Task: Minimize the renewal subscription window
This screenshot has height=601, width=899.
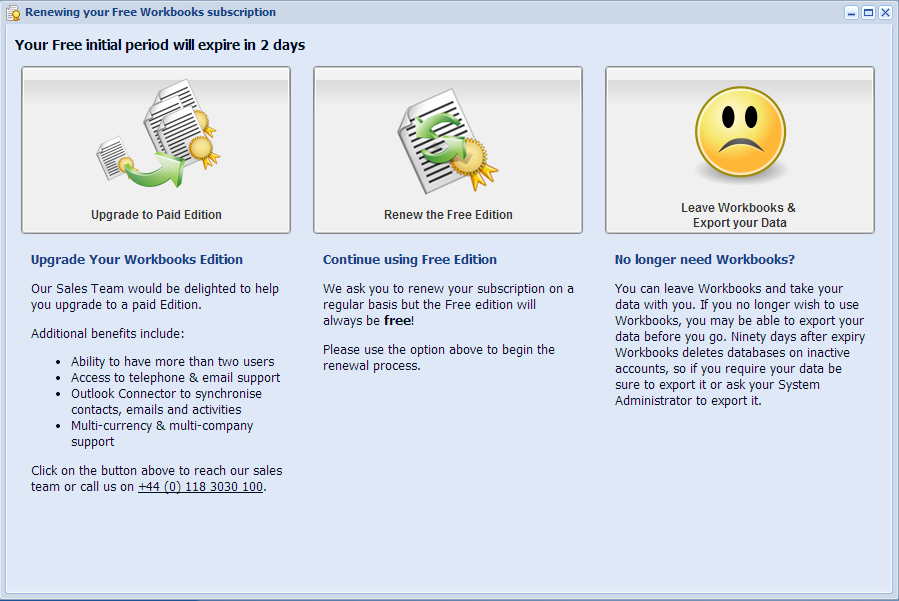Action: tap(851, 13)
